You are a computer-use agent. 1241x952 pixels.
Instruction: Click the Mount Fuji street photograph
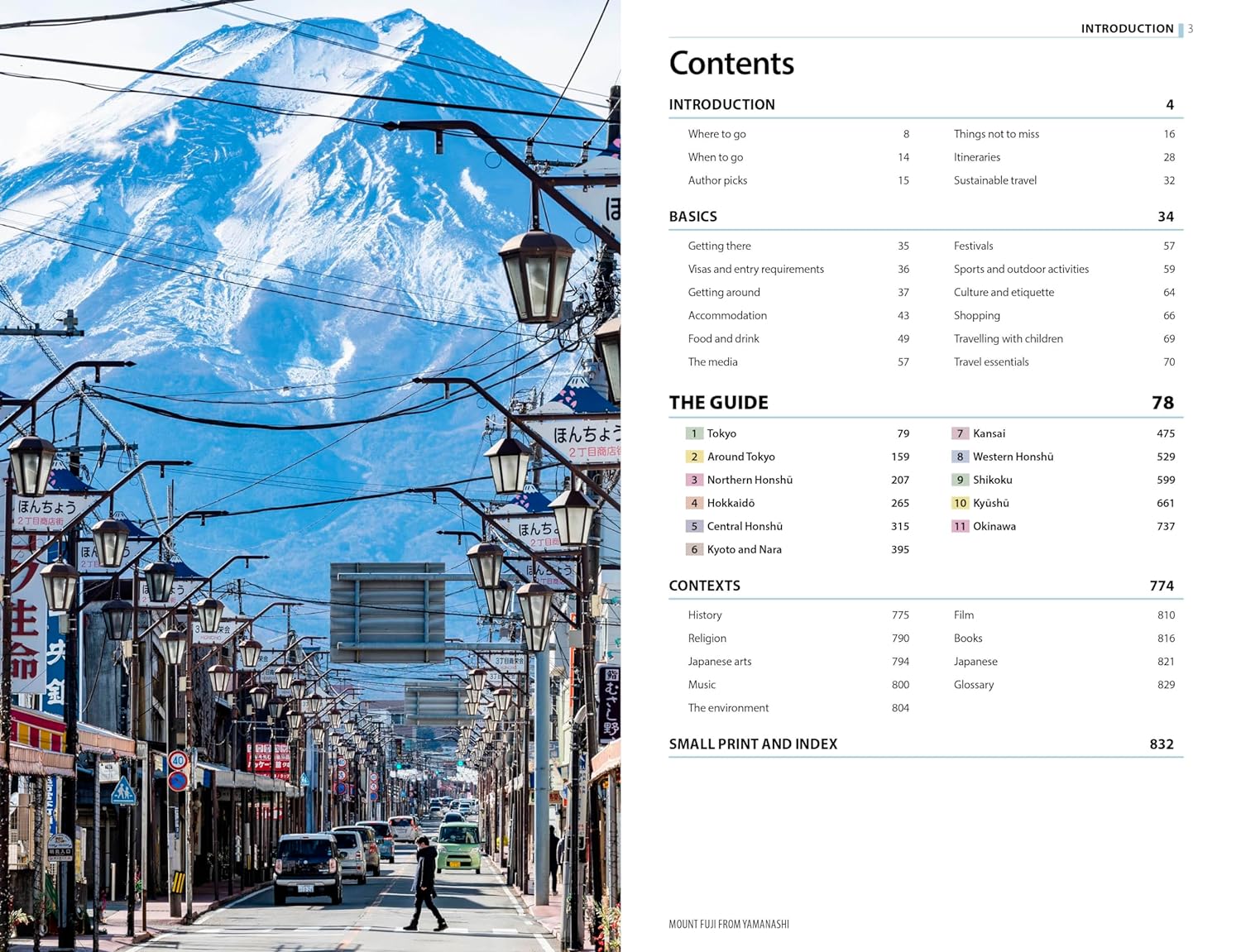[x=310, y=476]
